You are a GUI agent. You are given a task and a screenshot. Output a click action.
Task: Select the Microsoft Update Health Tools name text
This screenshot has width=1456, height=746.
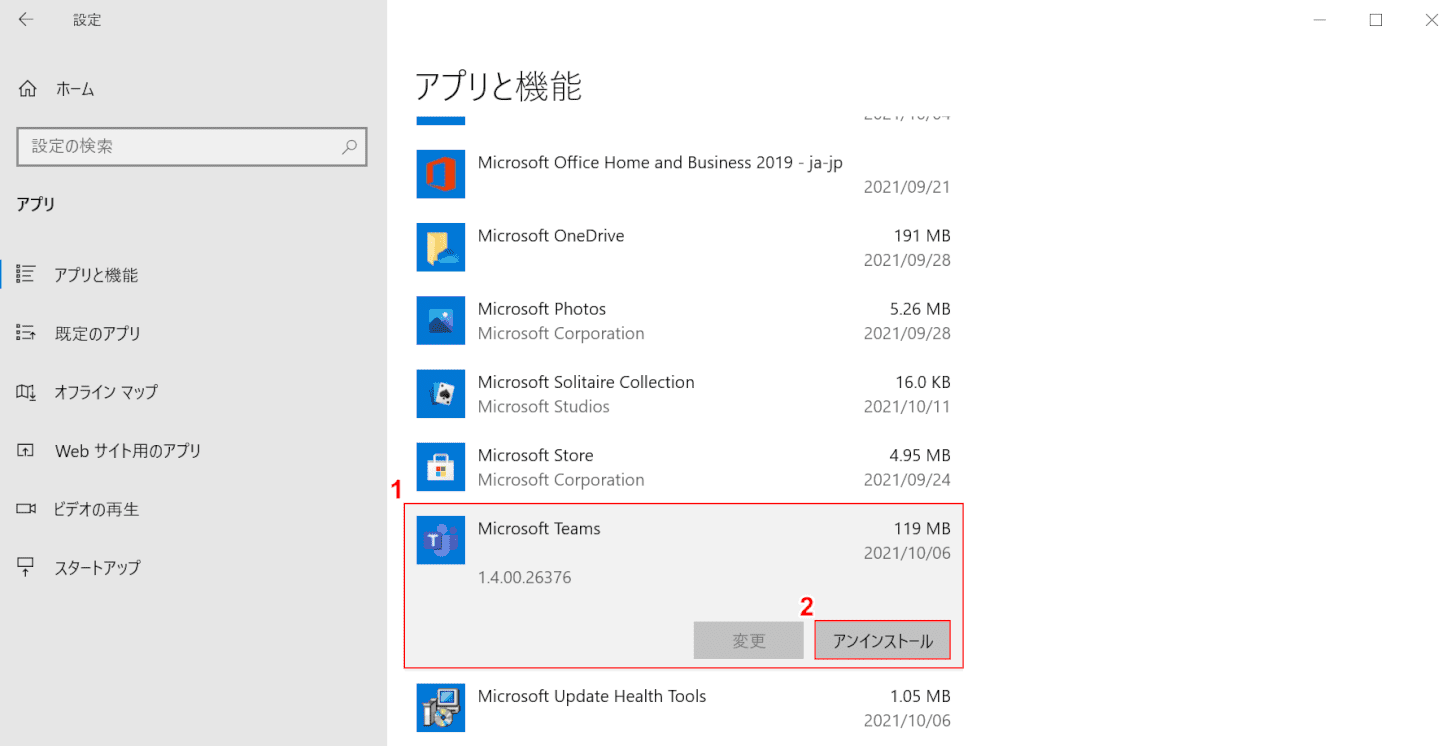[592, 696]
